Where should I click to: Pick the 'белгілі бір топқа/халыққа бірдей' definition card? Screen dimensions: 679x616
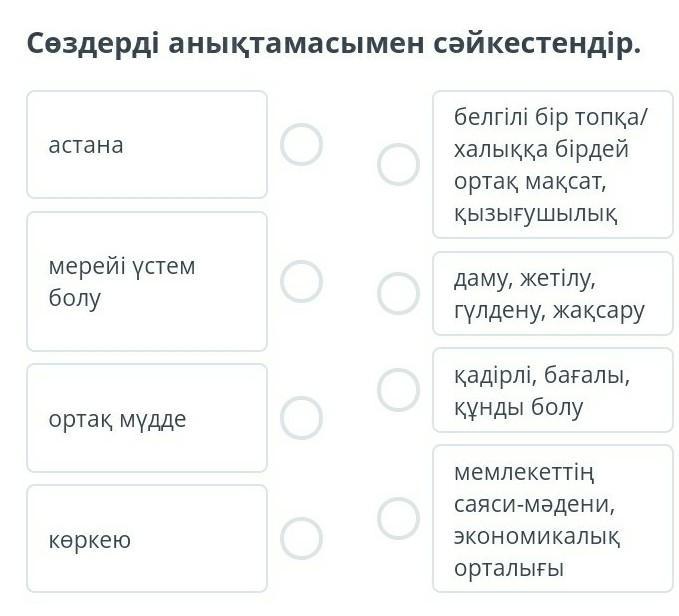tap(552, 164)
